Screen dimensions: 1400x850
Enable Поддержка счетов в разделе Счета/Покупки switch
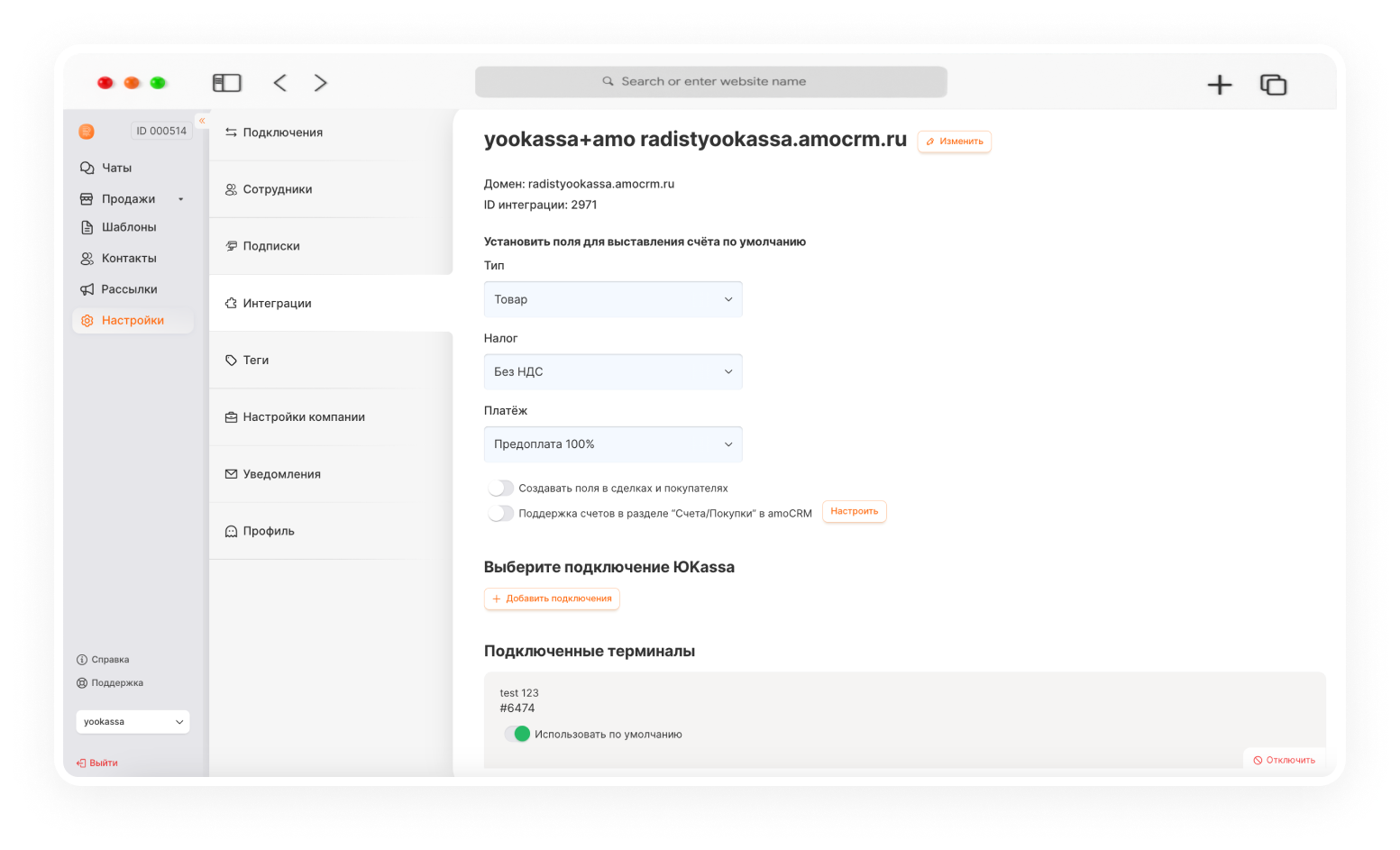(x=501, y=514)
